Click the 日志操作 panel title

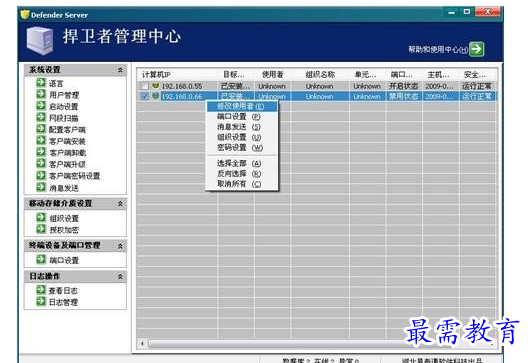click(x=45, y=276)
